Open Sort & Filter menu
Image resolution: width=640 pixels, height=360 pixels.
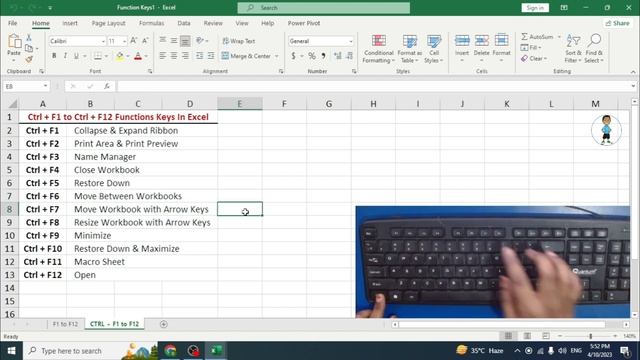point(573,49)
